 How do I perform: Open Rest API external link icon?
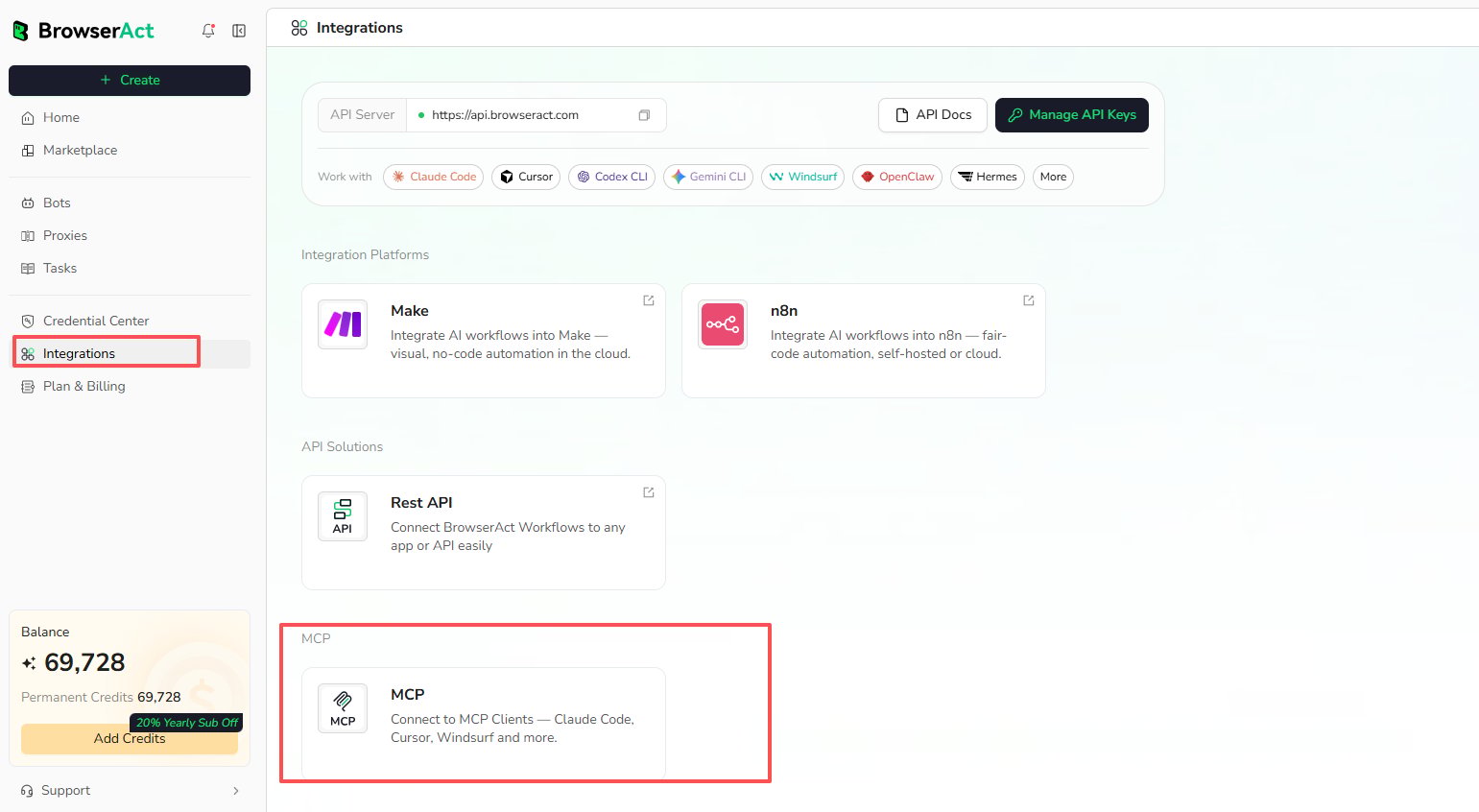(649, 492)
